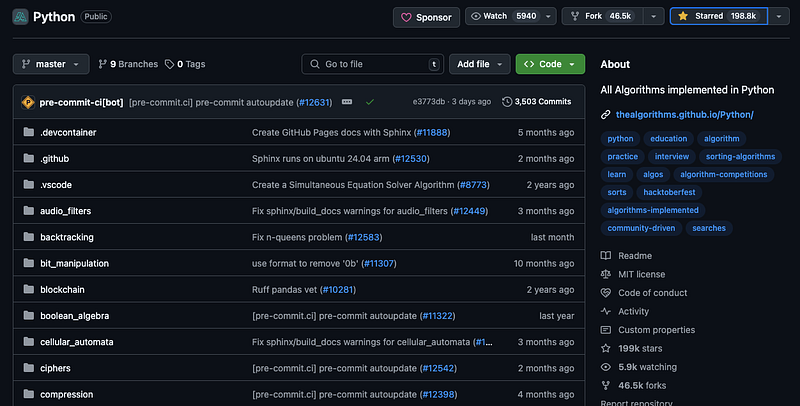Open the 5.9k watching link
800x406 pixels.
(x=647, y=367)
